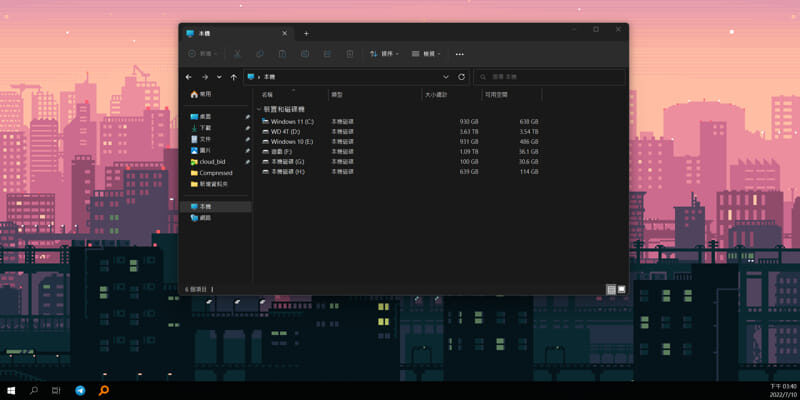Switch to large icons view in status bar

coord(621,289)
